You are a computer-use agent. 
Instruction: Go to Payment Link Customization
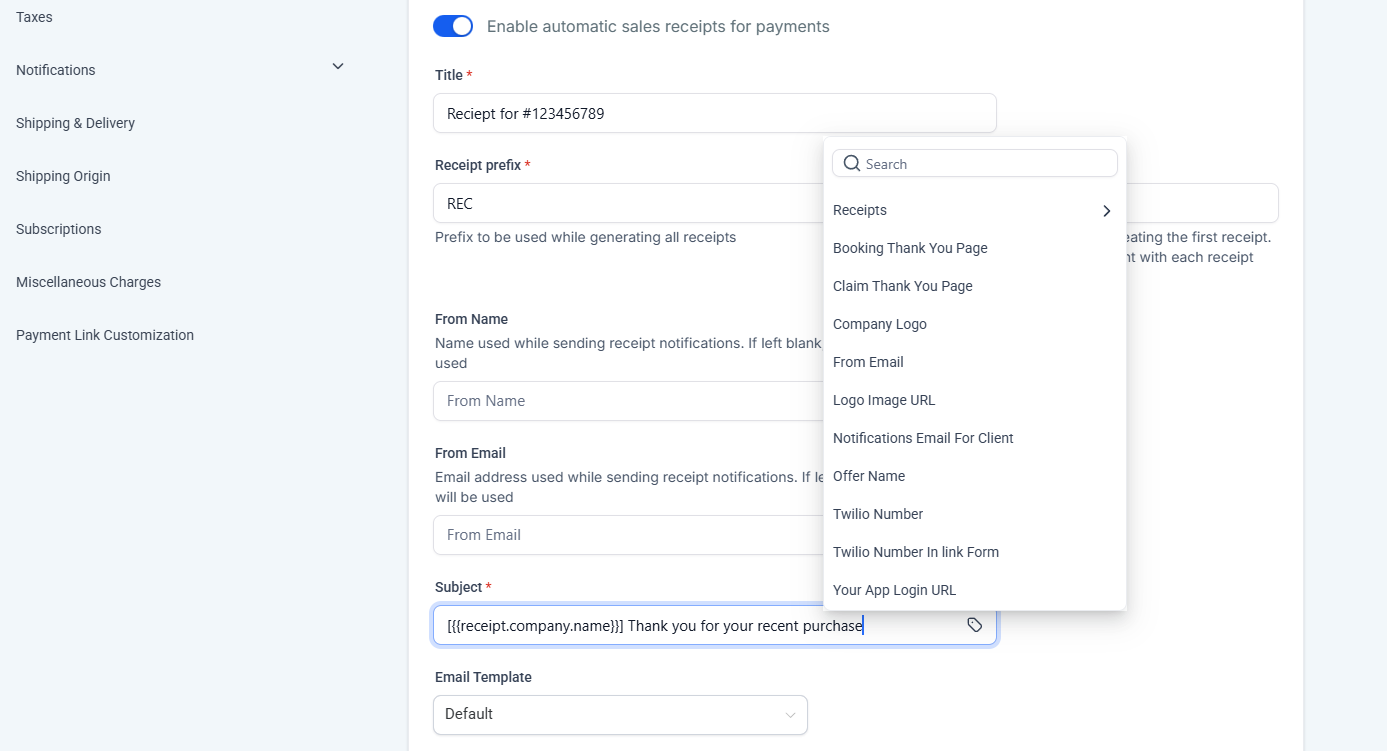pos(105,335)
